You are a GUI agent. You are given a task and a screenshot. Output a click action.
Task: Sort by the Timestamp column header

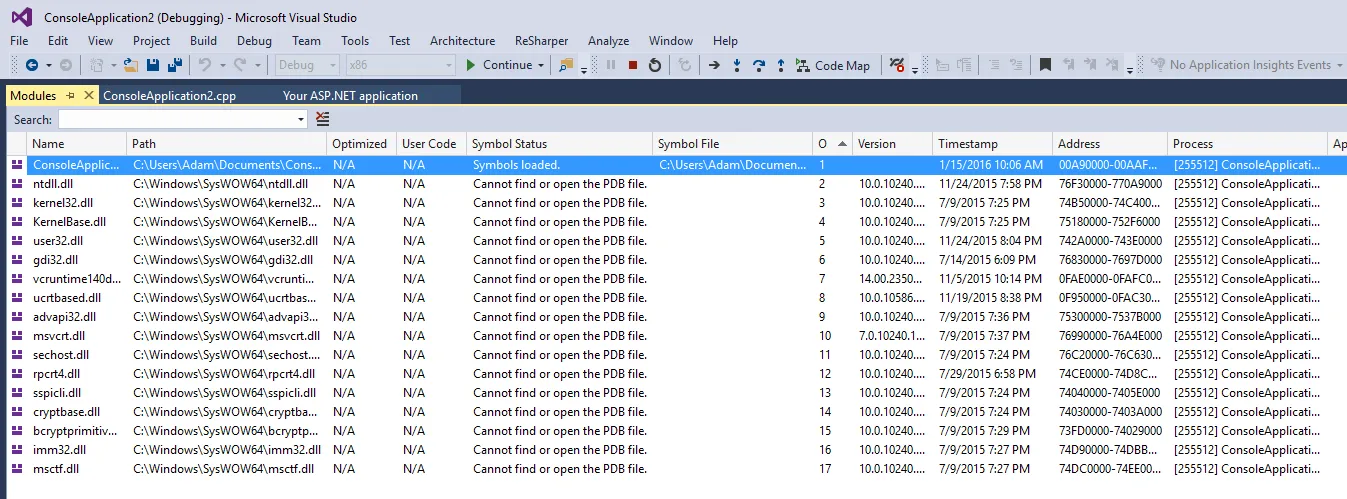coord(993,144)
